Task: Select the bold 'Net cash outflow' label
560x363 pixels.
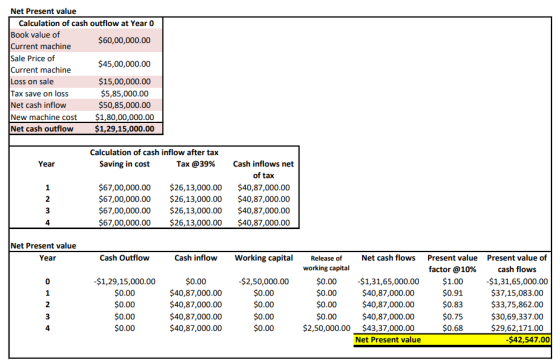Action: coord(42,129)
